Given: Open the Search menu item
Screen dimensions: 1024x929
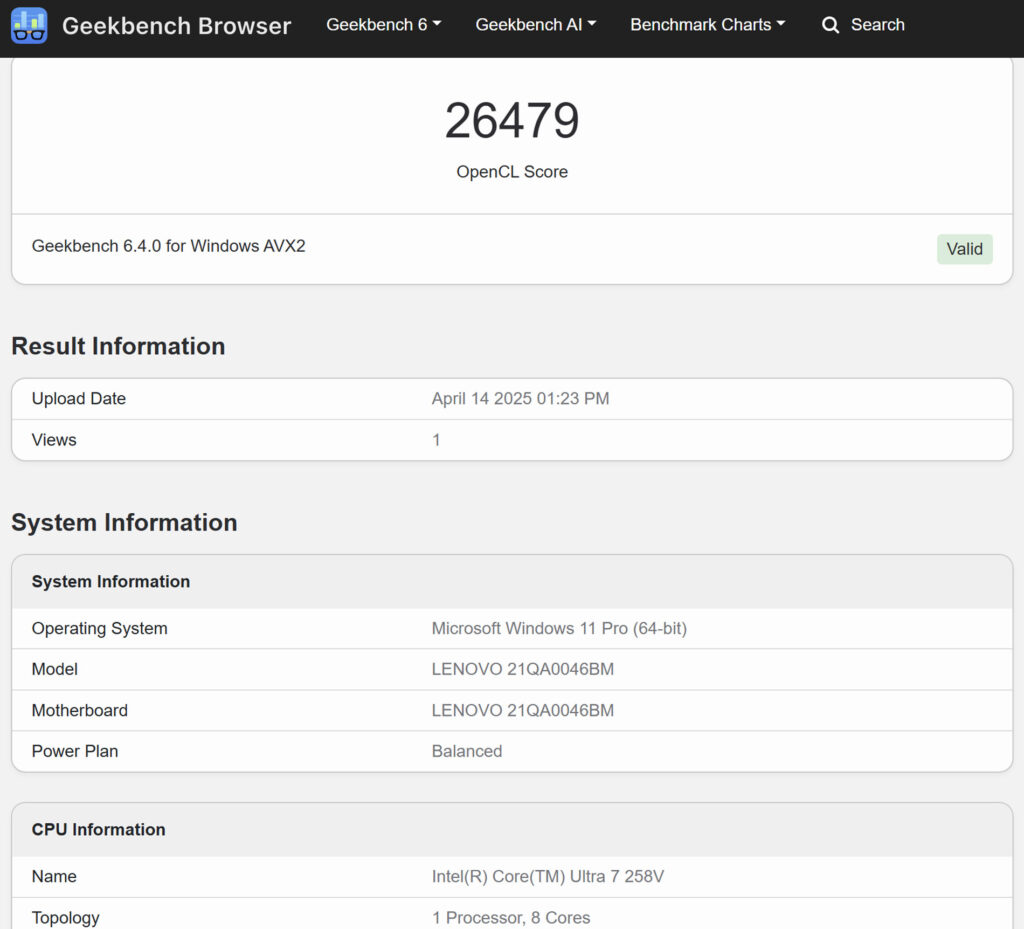Looking at the screenshot, I should [x=878, y=25].
